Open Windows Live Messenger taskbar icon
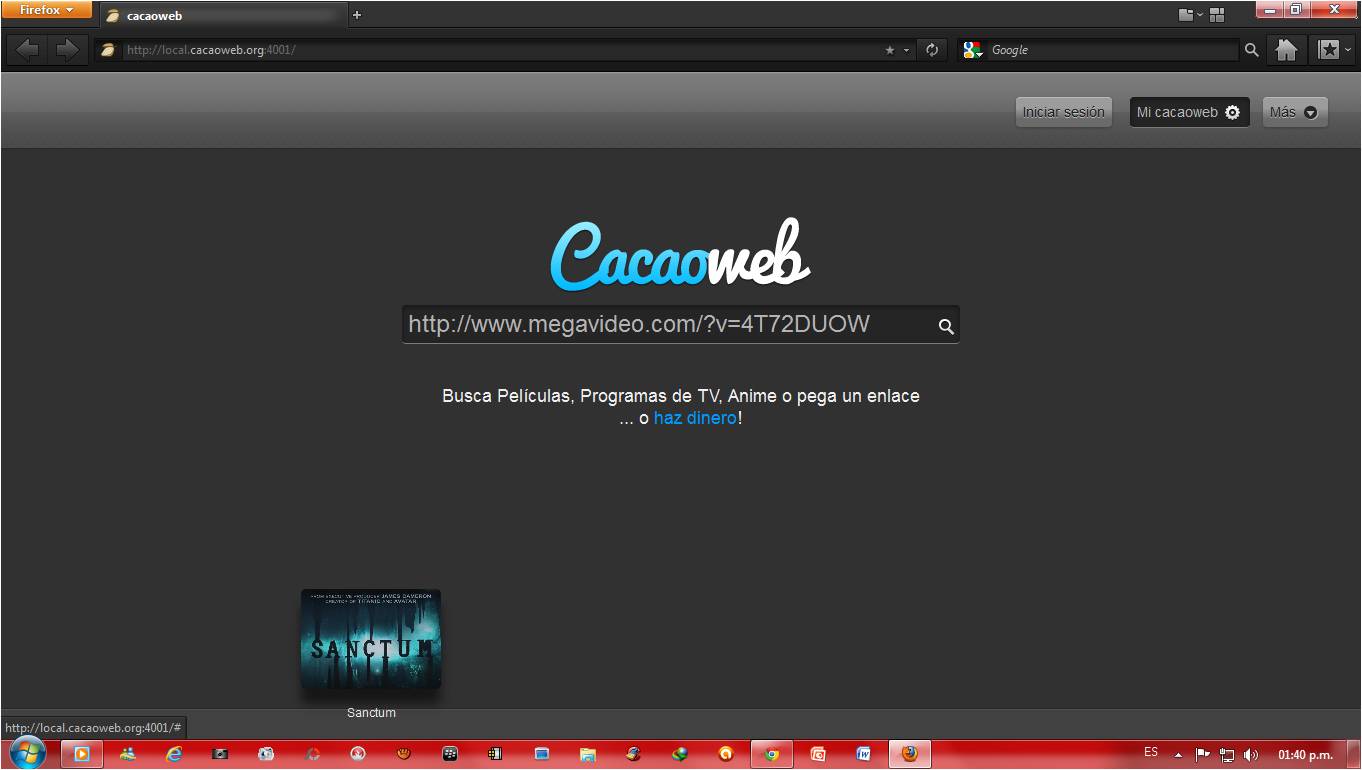The height and width of the screenshot is (770, 1362). [x=127, y=754]
